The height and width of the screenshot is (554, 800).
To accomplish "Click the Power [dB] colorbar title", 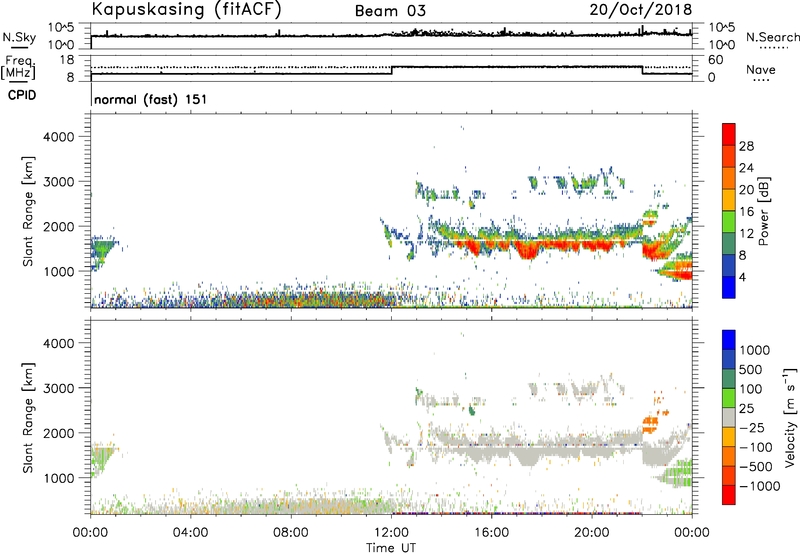I will point(764,211).
